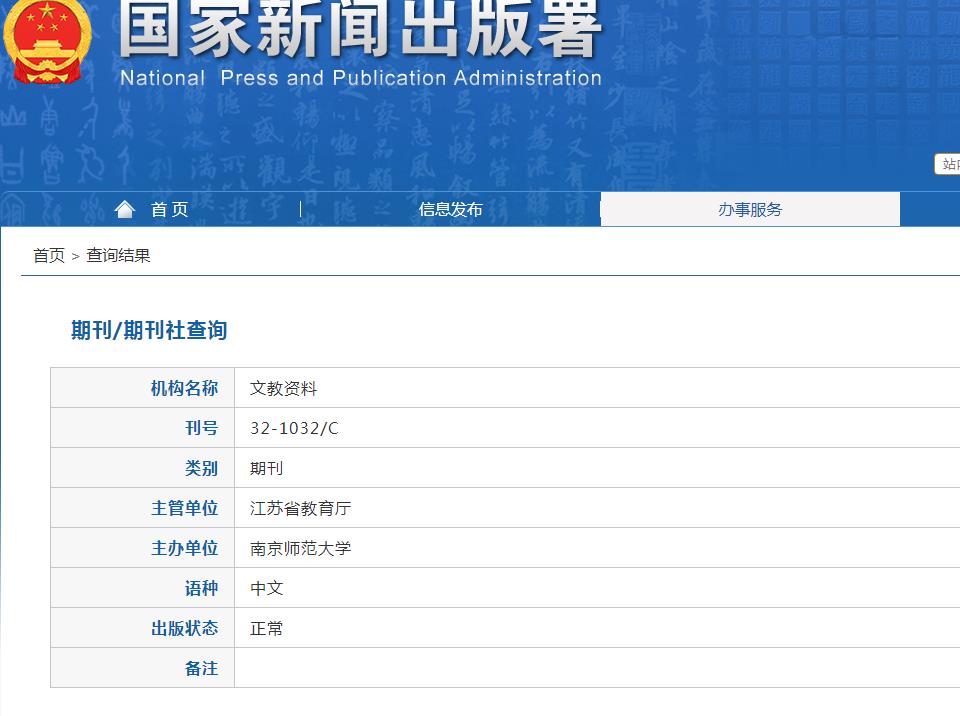Click the national emblem logo
960x716 pixels.
44,45
